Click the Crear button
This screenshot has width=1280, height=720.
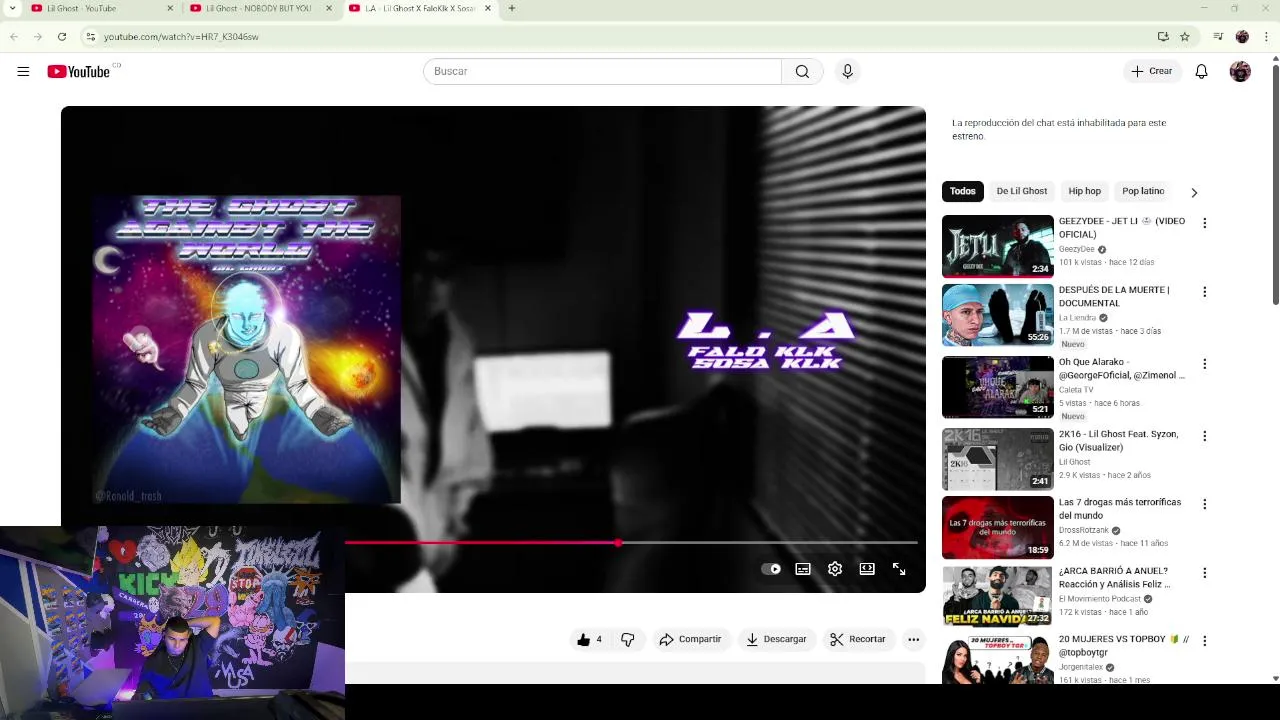1152,71
